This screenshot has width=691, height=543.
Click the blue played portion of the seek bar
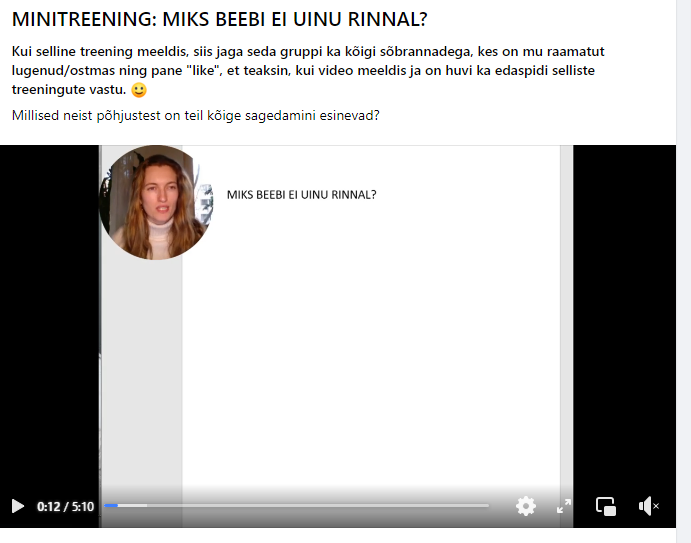pos(111,506)
